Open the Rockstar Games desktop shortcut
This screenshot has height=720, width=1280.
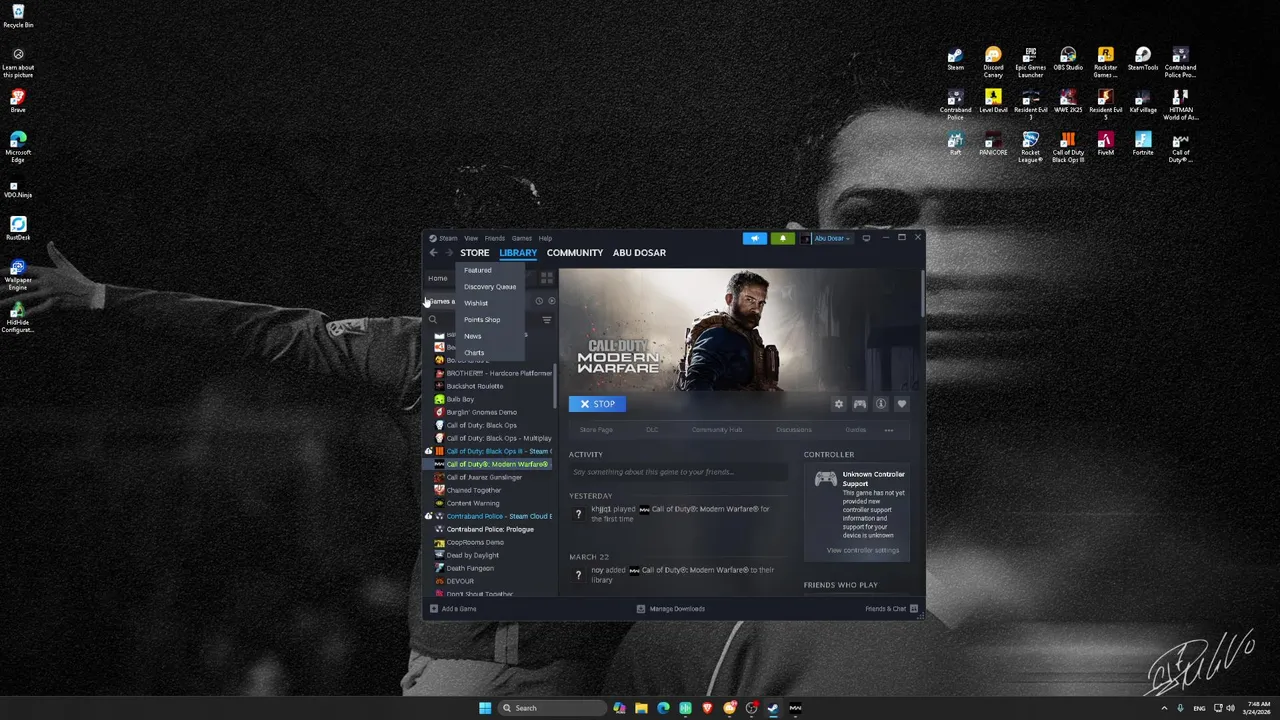coord(1105,62)
